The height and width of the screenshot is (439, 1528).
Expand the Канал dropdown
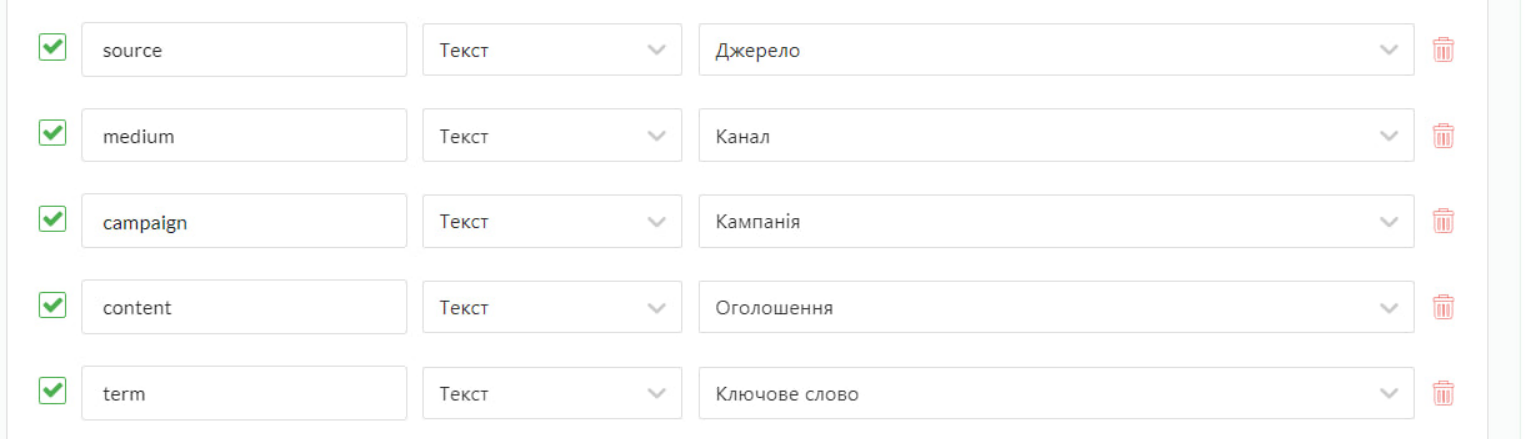click(1055, 136)
